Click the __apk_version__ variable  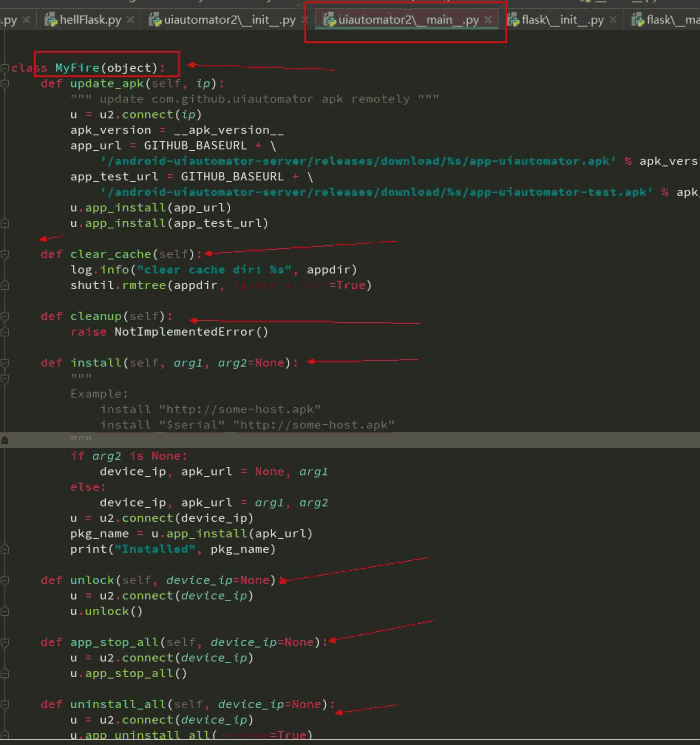229,130
